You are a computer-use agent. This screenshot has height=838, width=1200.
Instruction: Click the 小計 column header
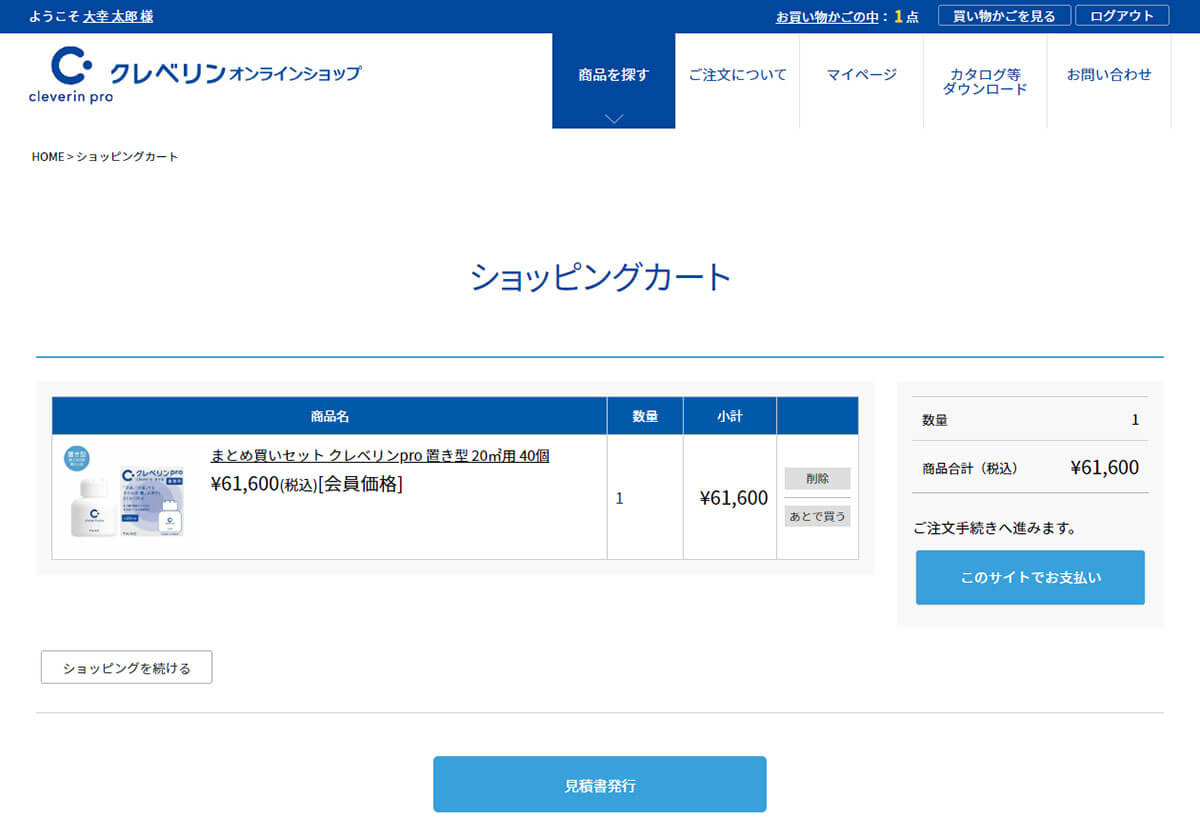click(730, 416)
